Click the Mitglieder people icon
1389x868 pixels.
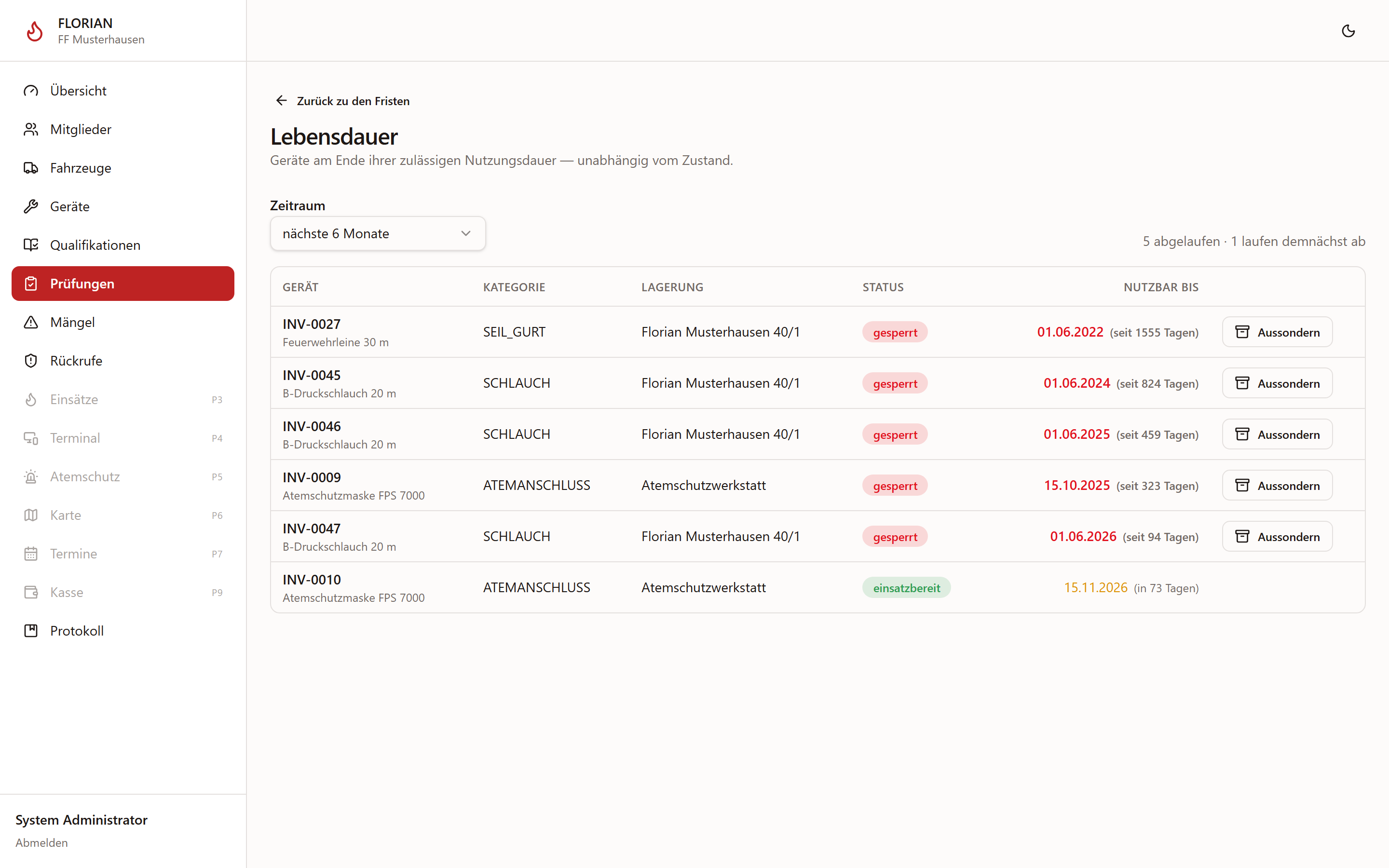pyautogui.click(x=31, y=129)
